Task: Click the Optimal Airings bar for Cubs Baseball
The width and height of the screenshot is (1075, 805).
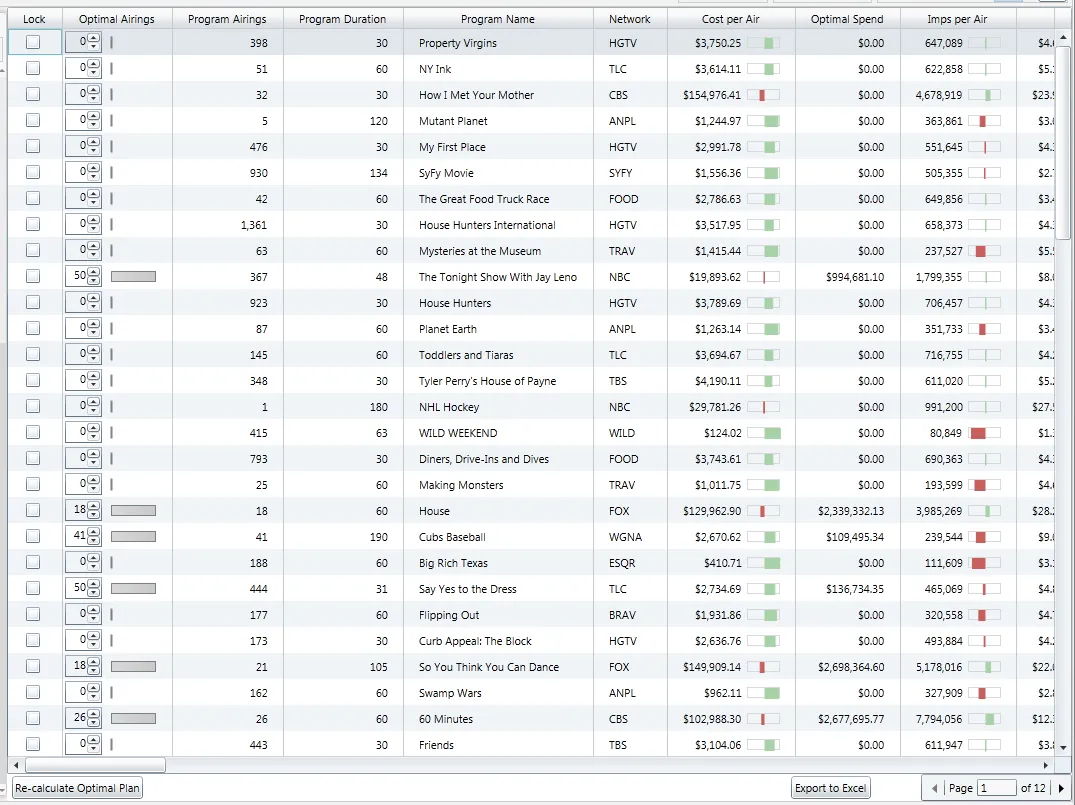Action: [x=133, y=537]
